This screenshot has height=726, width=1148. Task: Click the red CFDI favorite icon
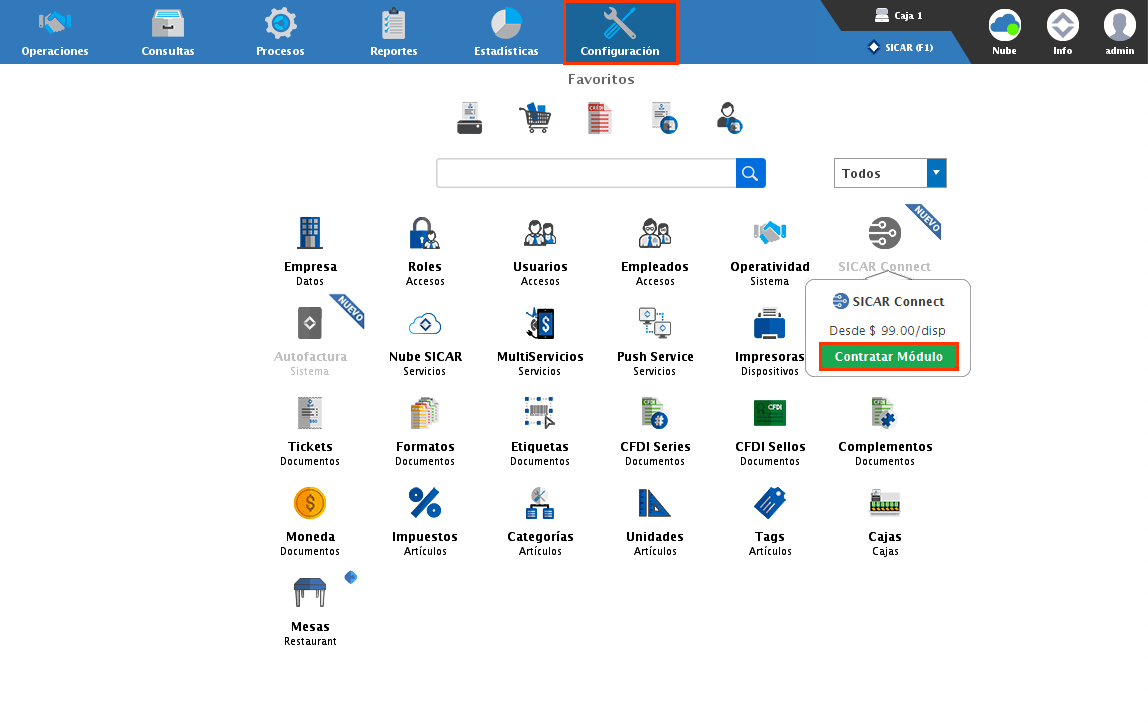tap(599, 118)
